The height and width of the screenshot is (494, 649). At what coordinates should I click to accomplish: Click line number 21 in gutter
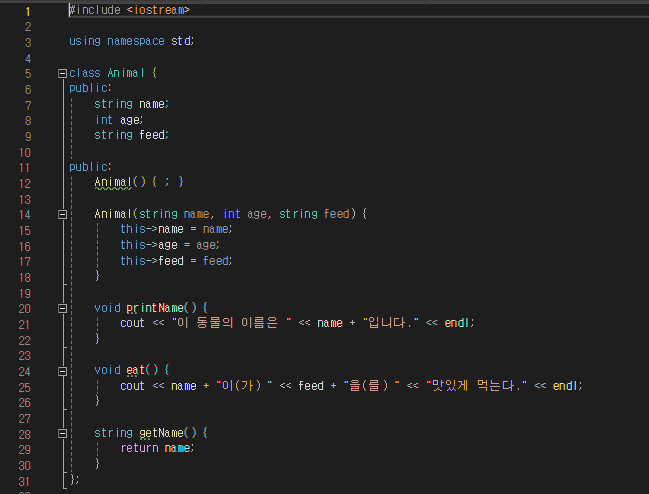pyautogui.click(x=24, y=324)
